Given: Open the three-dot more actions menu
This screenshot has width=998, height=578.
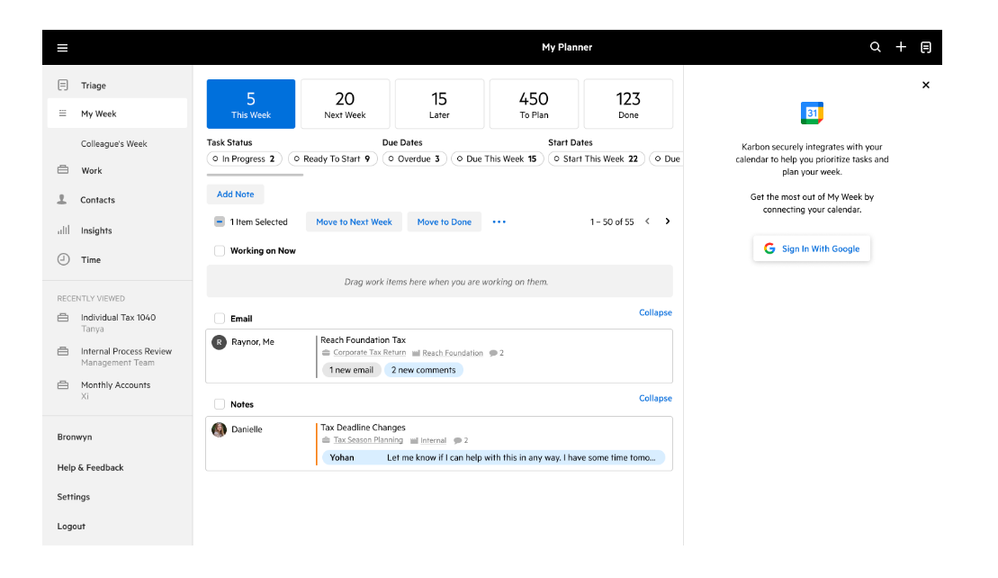Looking at the screenshot, I should pos(499,222).
